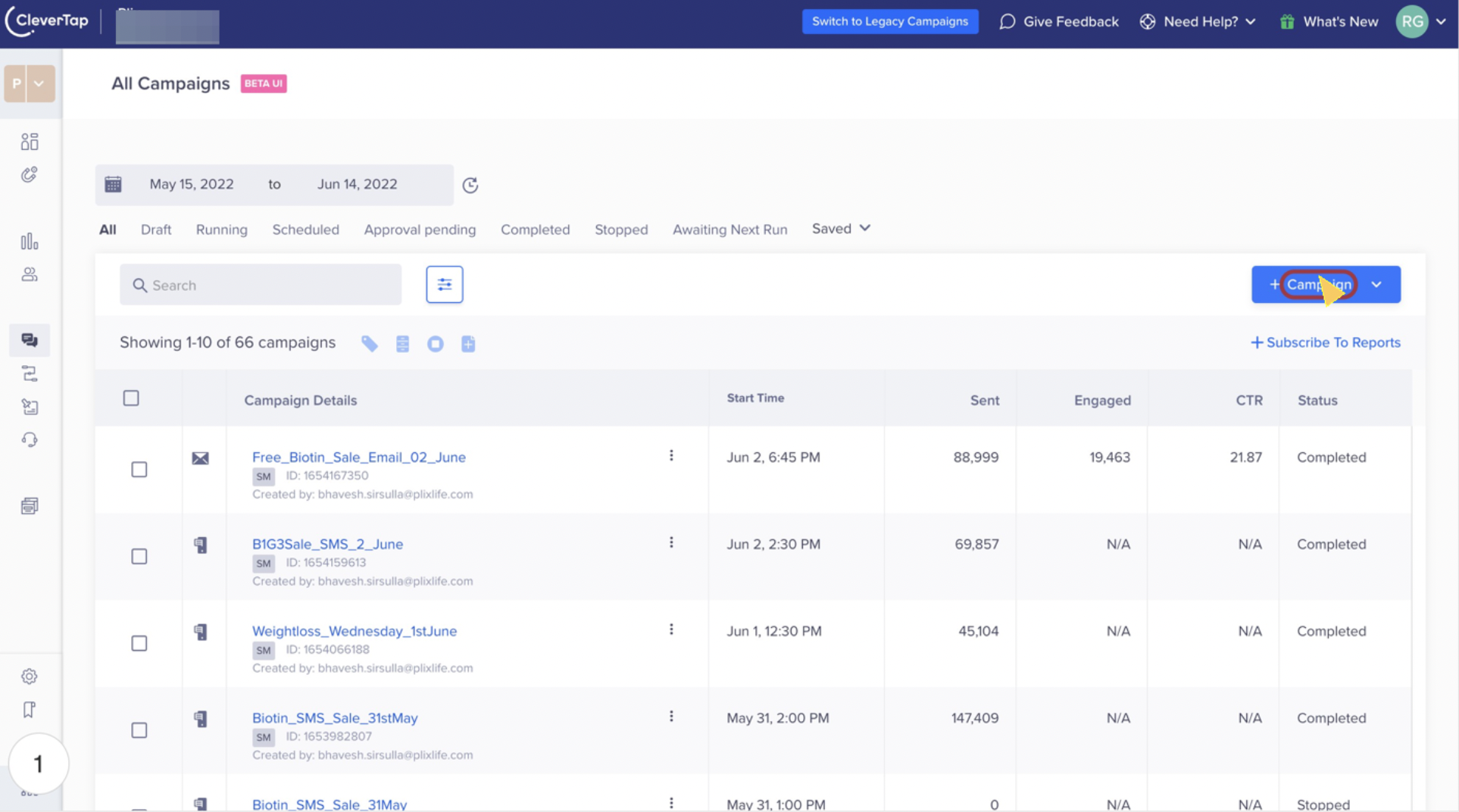Click the Give Feedback button
The height and width of the screenshot is (812, 1459).
click(1059, 21)
